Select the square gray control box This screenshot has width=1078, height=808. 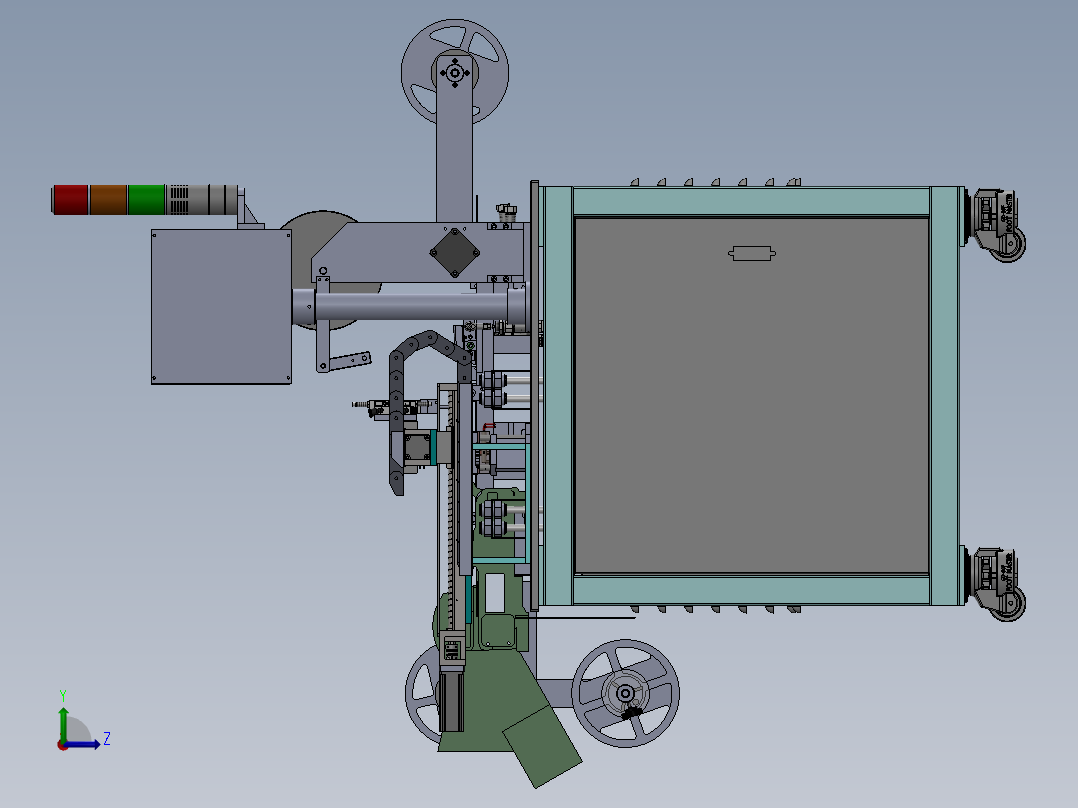click(221, 307)
